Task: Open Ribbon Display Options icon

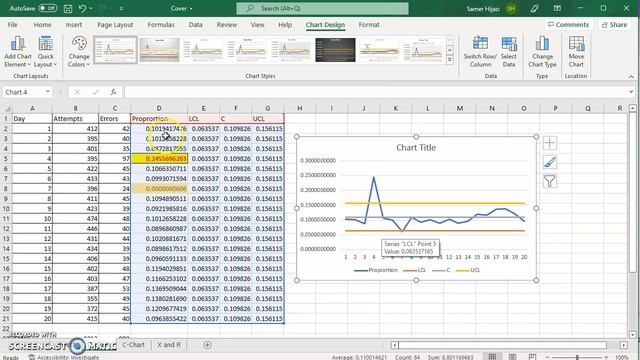Action: coord(557,9)
